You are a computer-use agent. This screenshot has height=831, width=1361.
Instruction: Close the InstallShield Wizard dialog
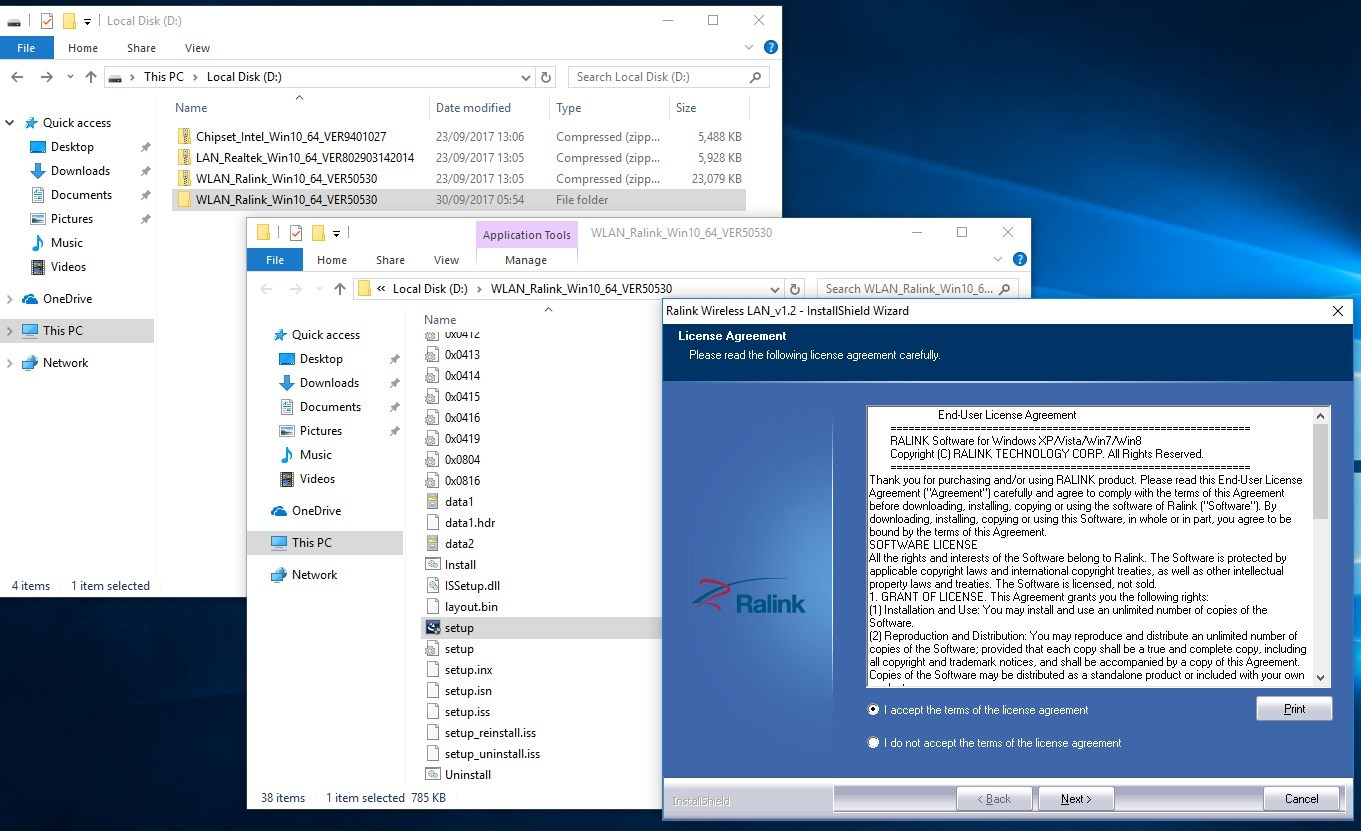coord(1337,311)
